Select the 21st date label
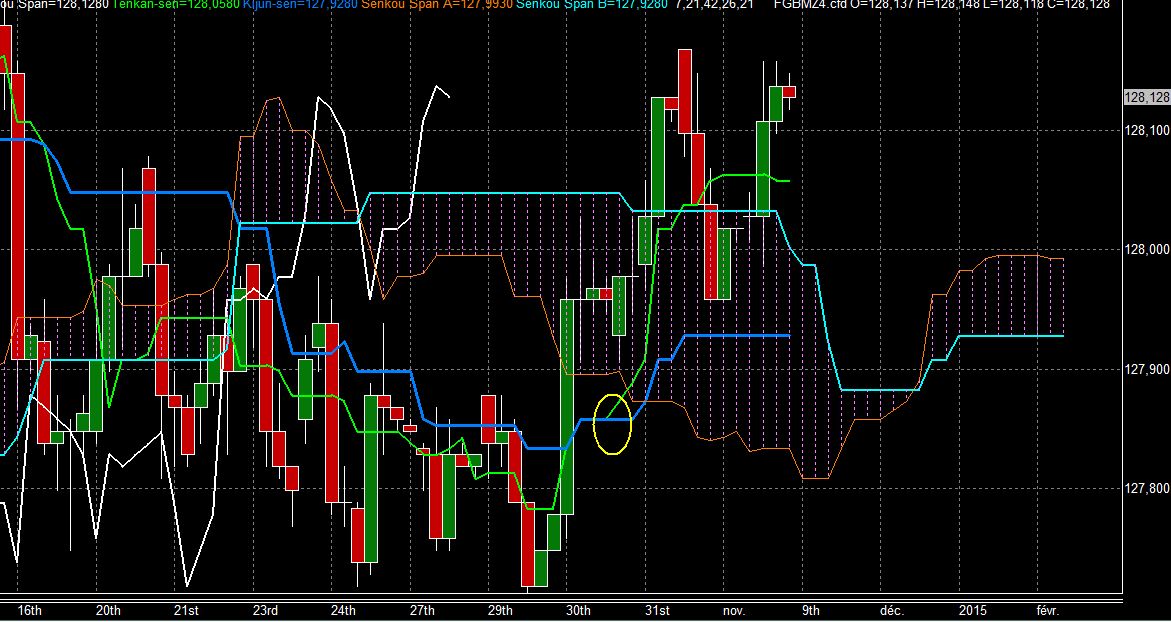 click(x=186, y=611)
